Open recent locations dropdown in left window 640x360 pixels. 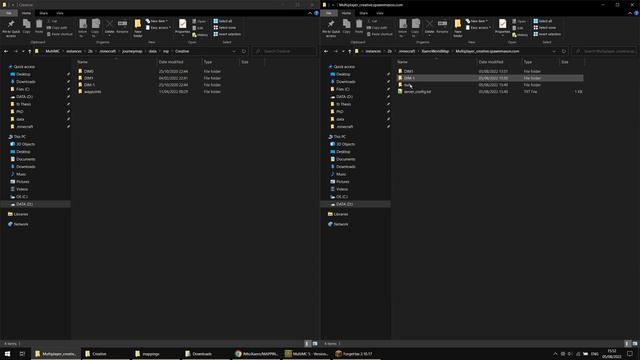23,51
